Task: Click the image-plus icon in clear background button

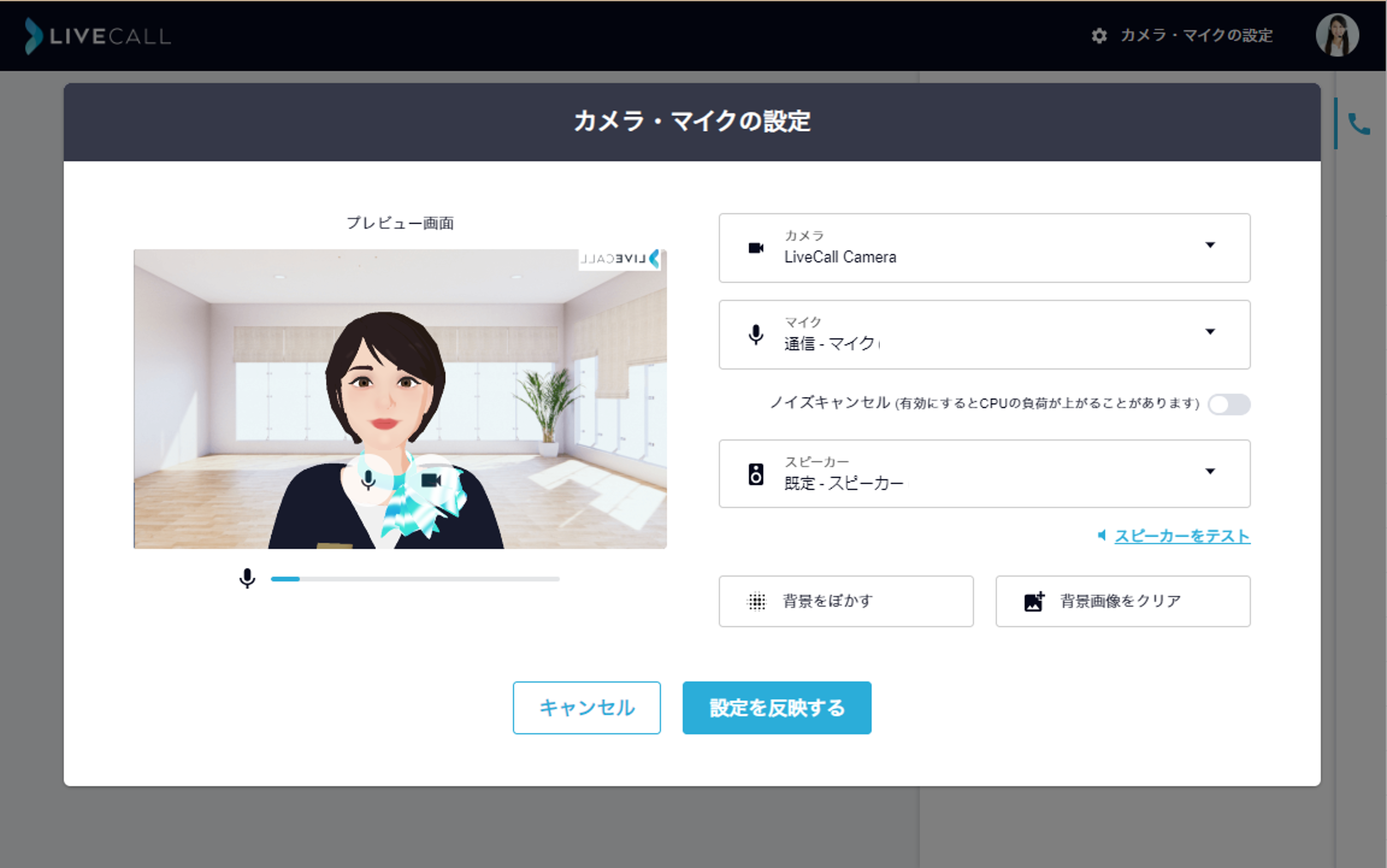Action: 1034,601
